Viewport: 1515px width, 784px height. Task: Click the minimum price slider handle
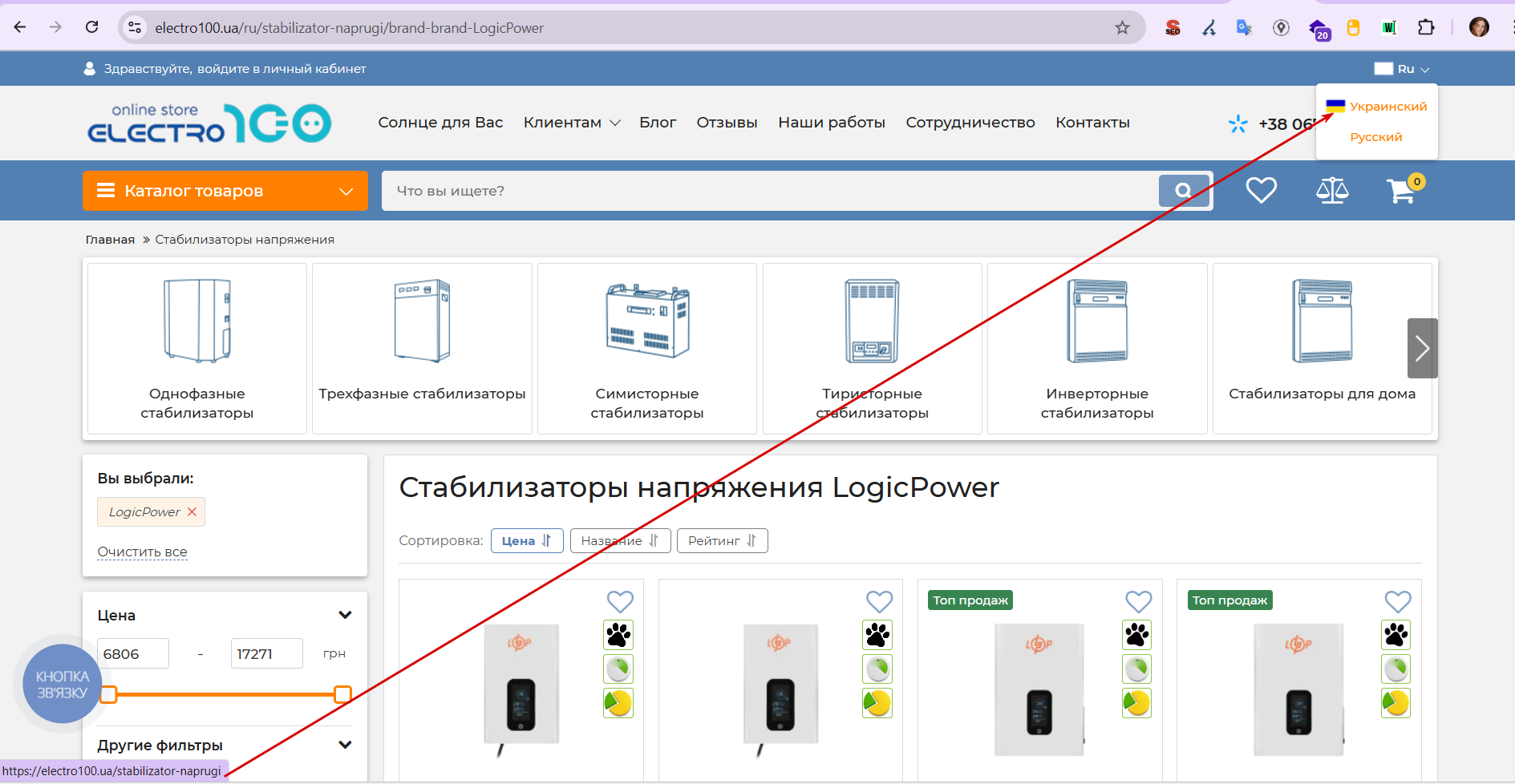tap(108, 694)
